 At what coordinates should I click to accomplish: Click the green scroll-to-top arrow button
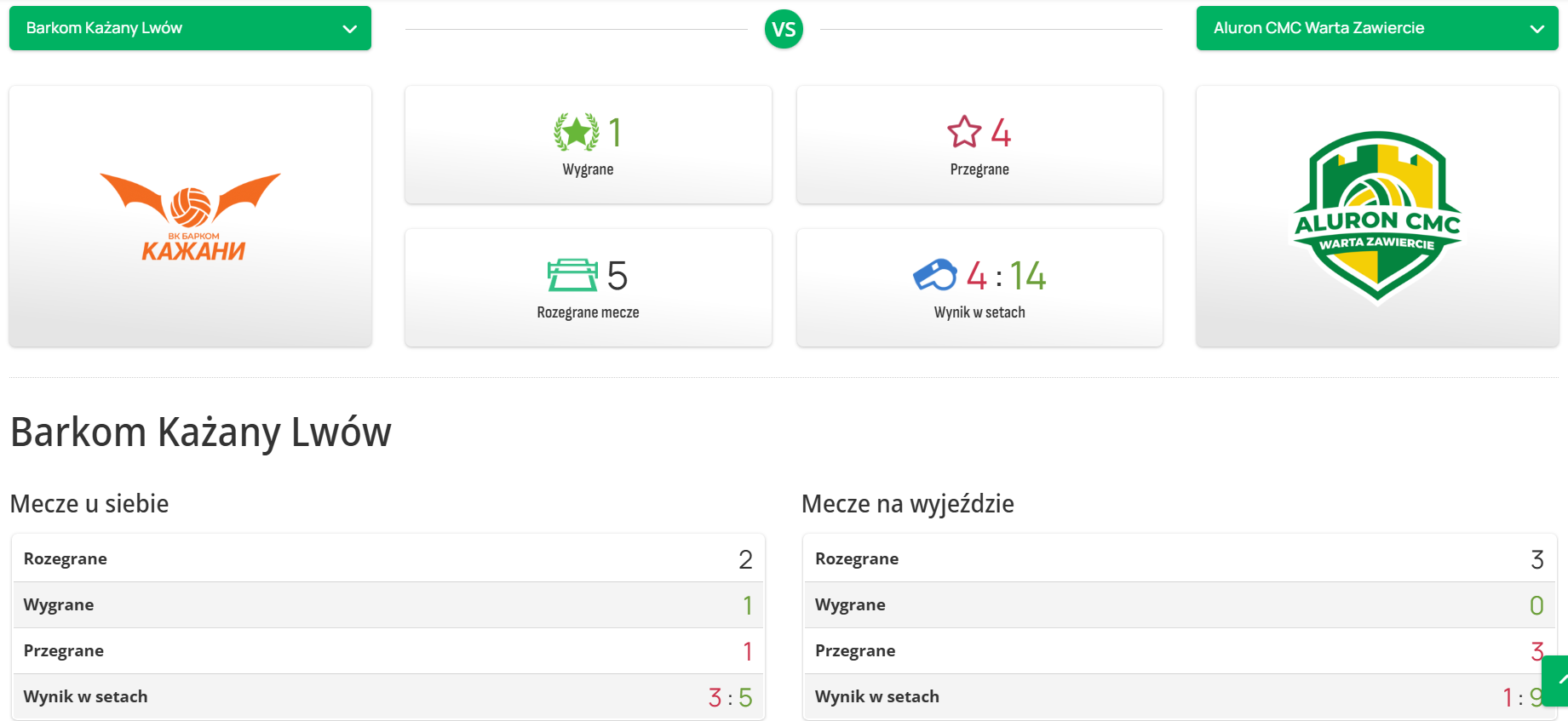[x=1556, y=680]
